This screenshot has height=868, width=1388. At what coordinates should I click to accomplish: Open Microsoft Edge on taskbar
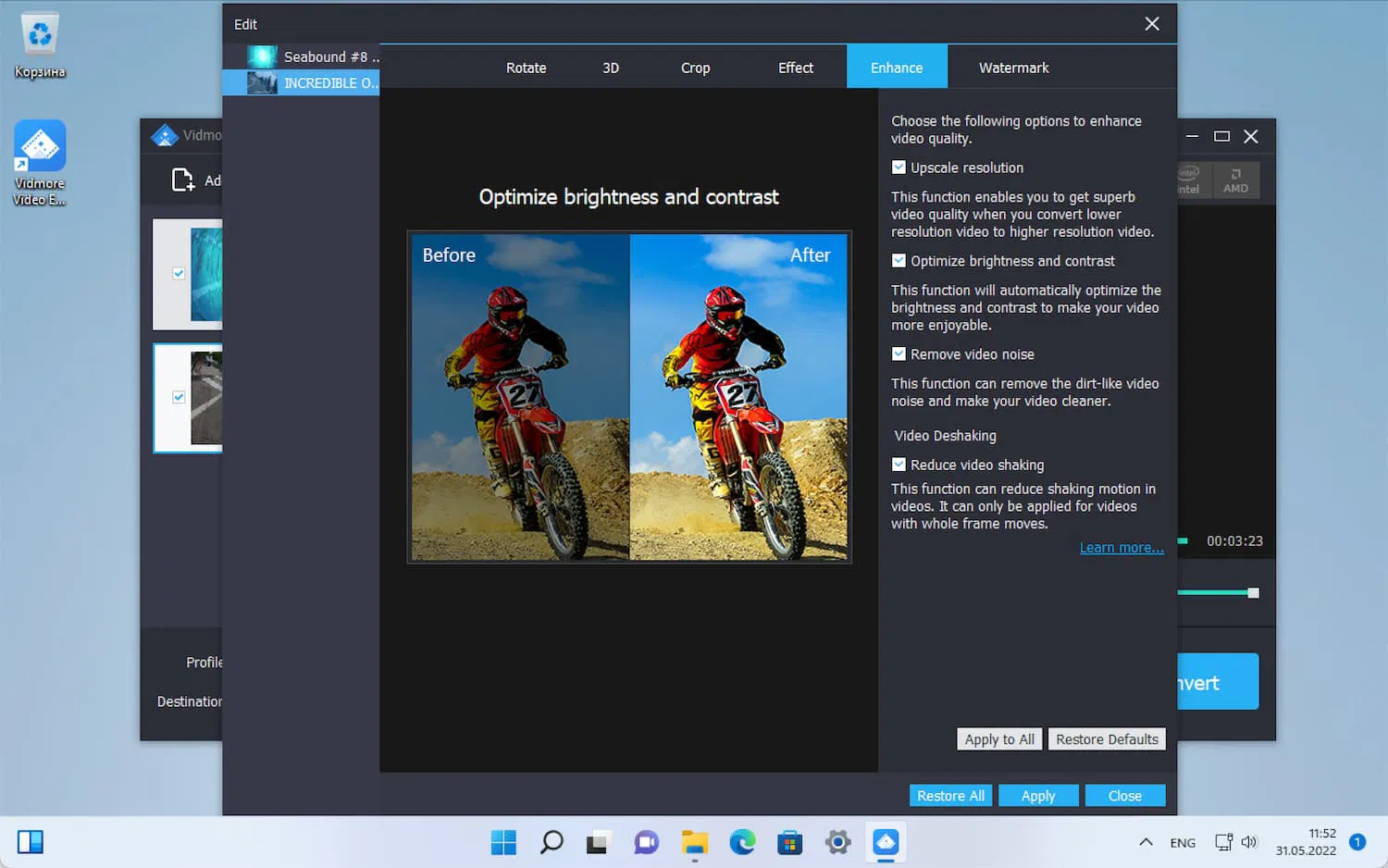coord(742,842)
